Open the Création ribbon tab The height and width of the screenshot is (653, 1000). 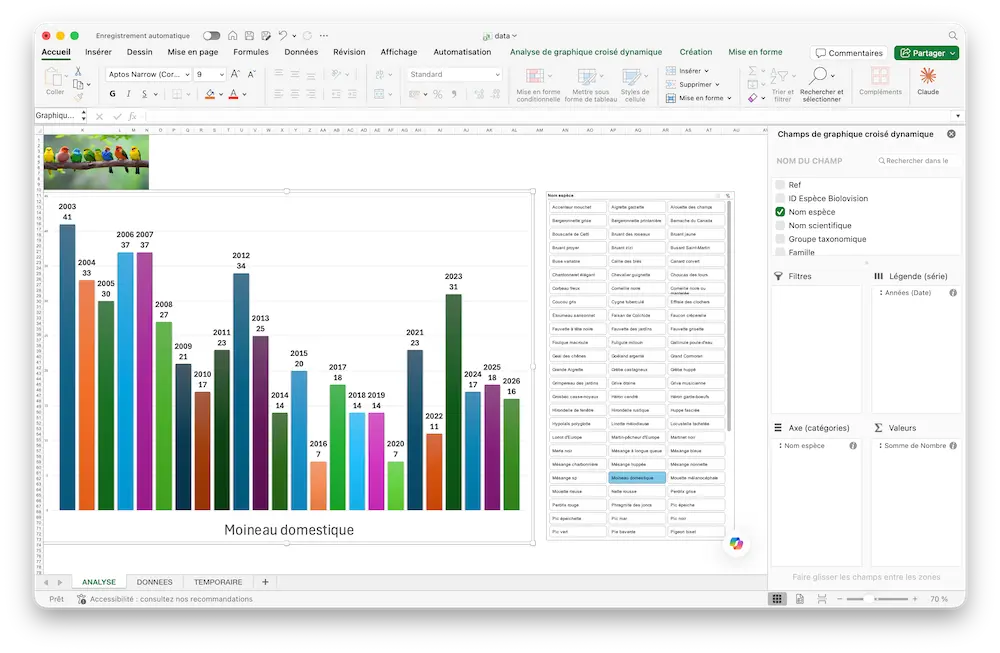695,52
